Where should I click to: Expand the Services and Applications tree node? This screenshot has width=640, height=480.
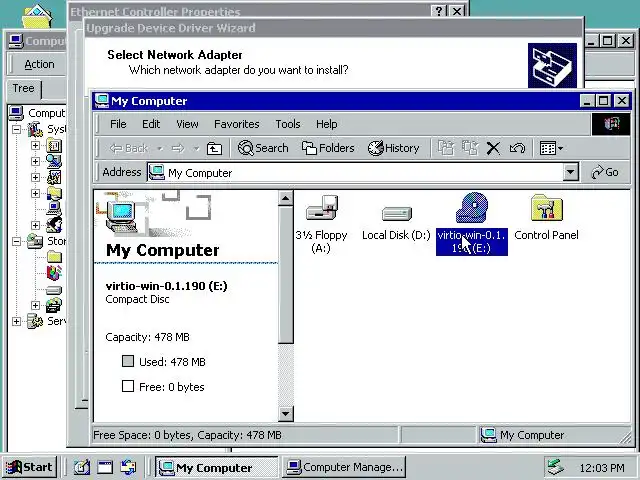pyautogui.click(x=16, y=321)
